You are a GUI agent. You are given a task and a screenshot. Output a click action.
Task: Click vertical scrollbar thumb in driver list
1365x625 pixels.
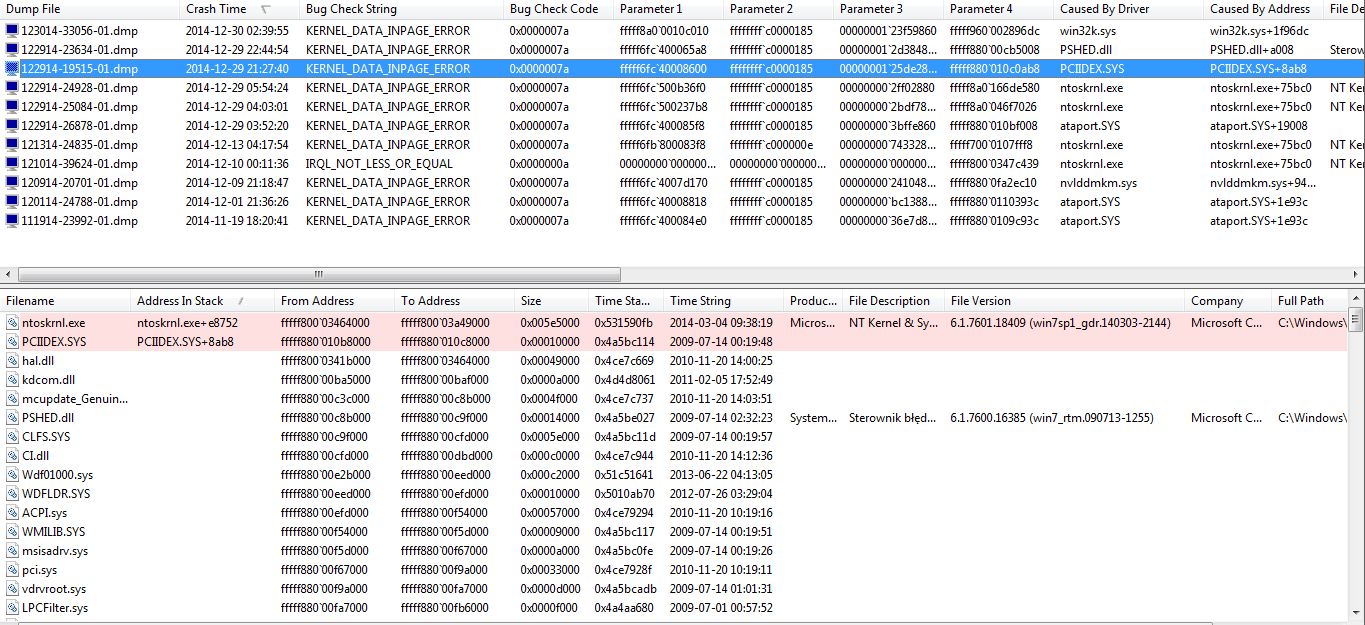click(x=1357, y=320)
